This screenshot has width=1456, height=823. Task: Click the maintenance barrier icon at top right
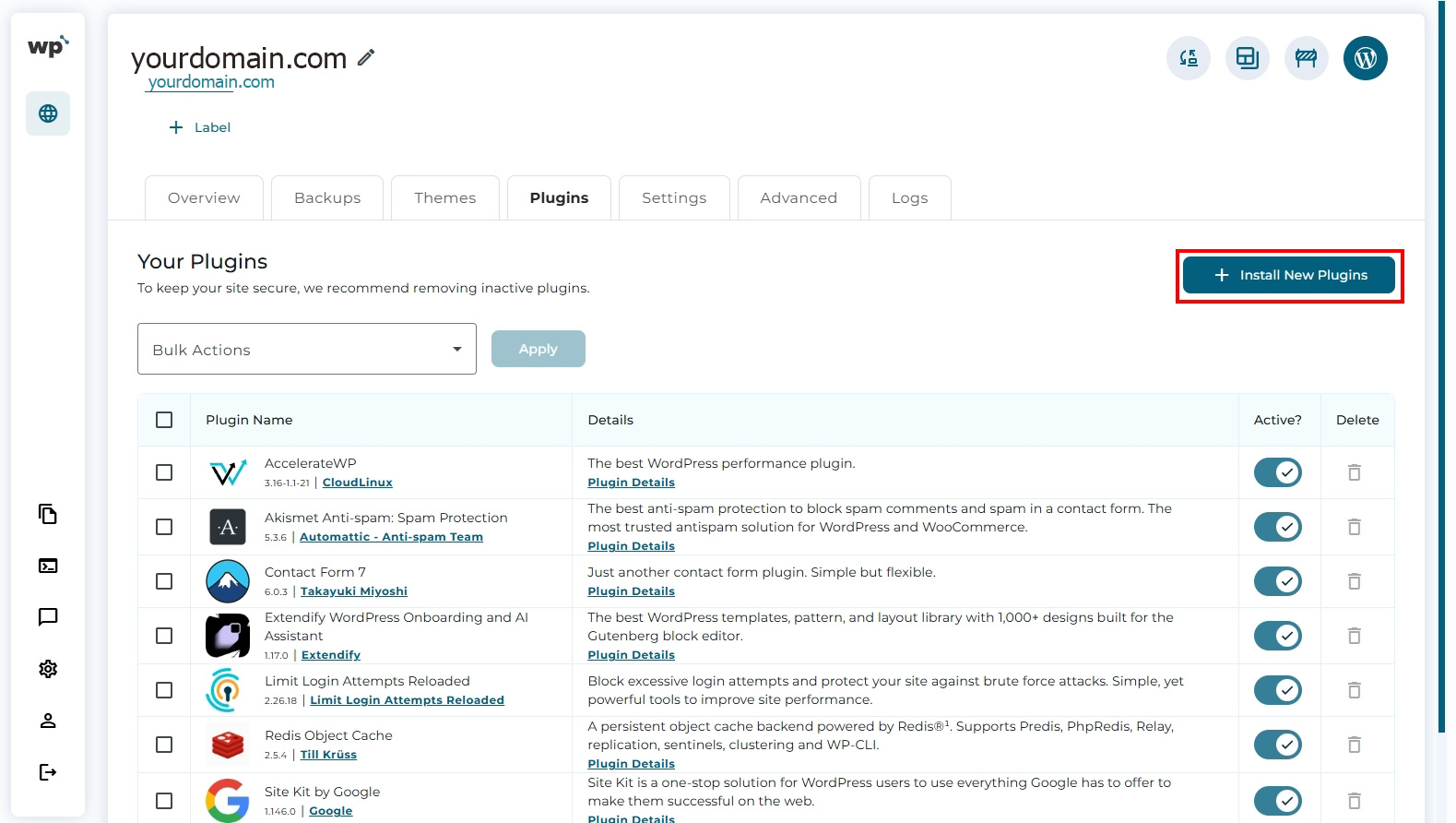[x=1307, y=58]
